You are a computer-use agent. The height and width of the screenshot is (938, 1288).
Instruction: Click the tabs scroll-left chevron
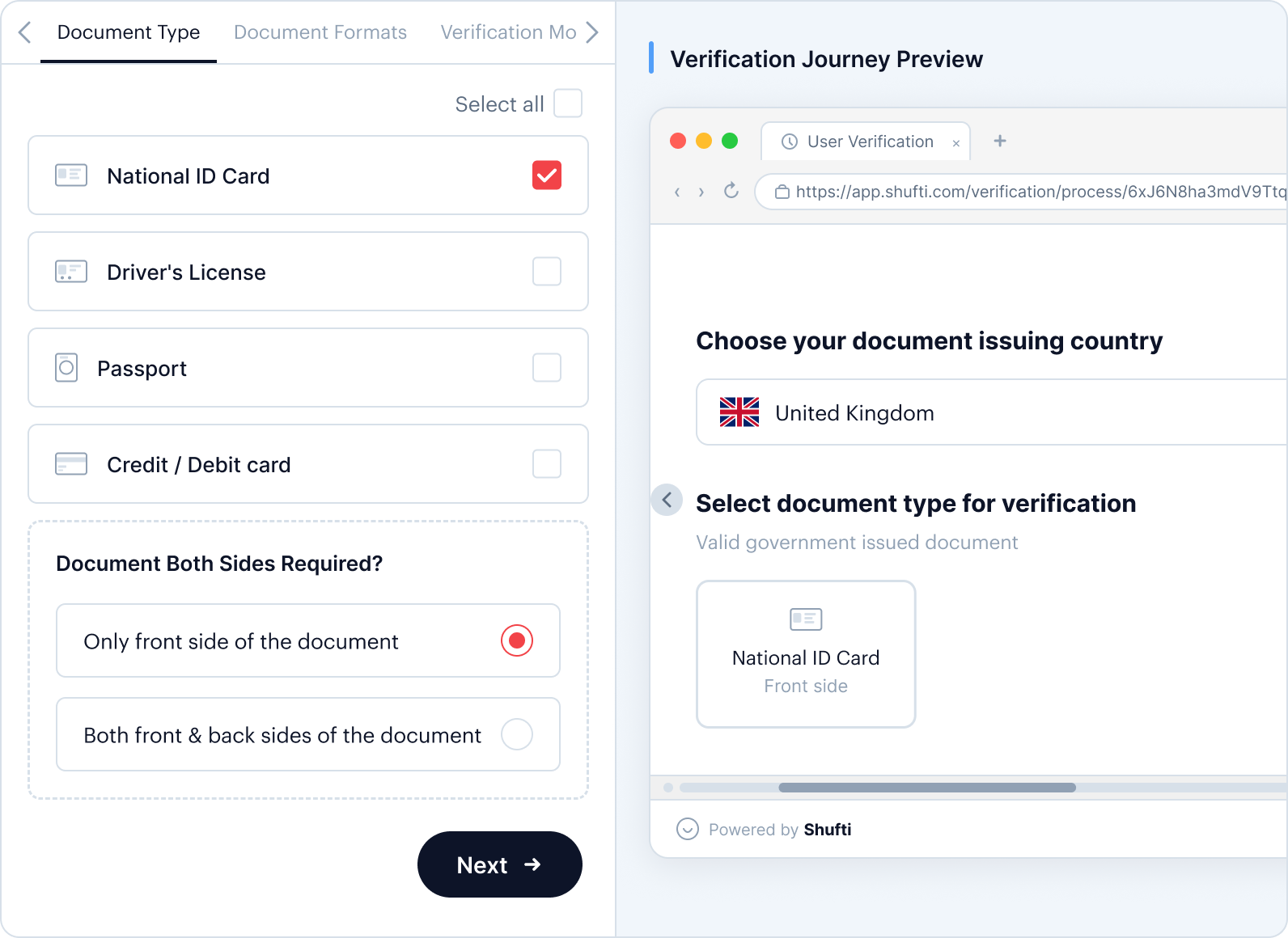[24, 32]
